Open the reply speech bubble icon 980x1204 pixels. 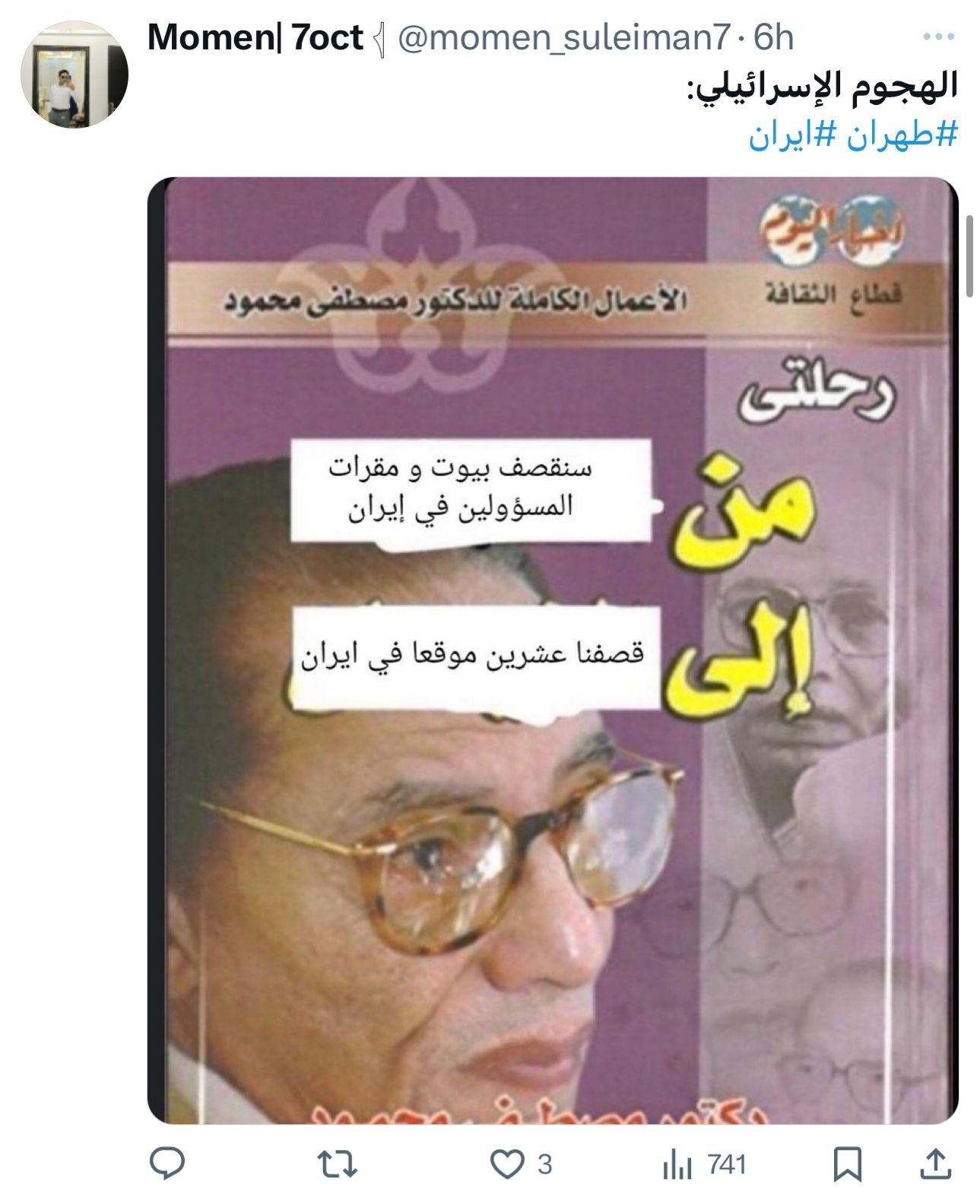point(167,1164)
